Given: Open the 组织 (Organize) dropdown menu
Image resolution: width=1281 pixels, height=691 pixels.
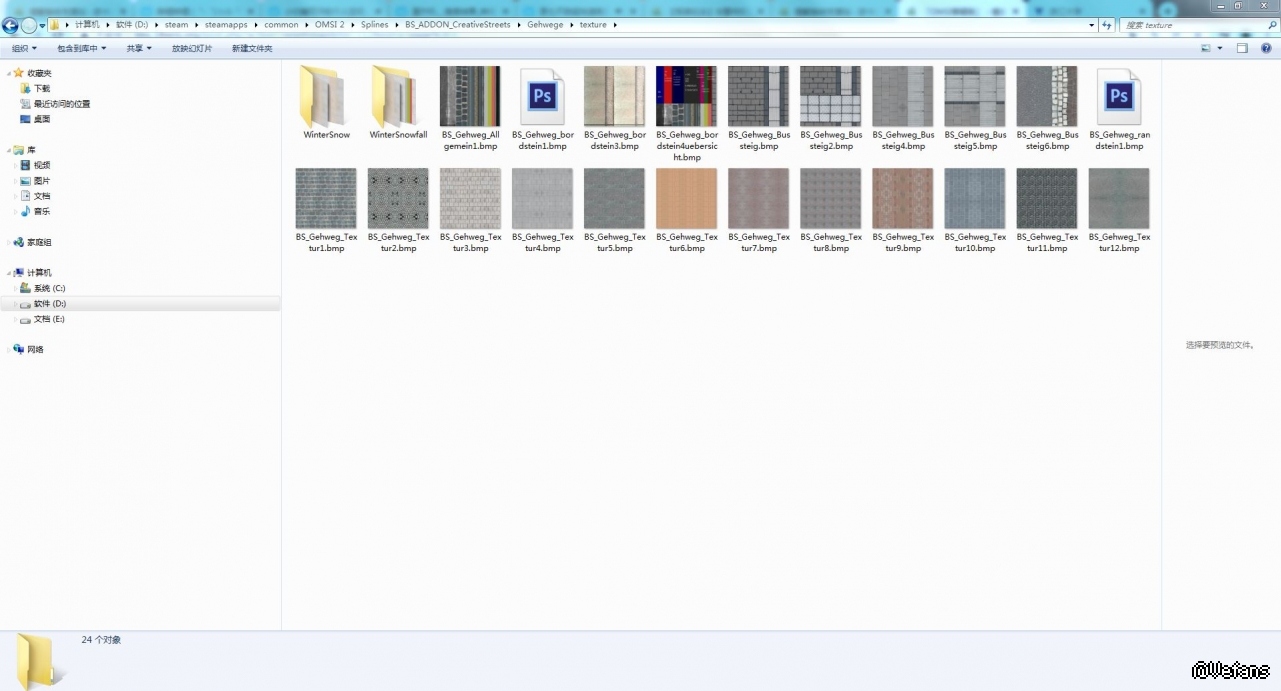Looking at the screenshot, I should click(x=24, y=48).
